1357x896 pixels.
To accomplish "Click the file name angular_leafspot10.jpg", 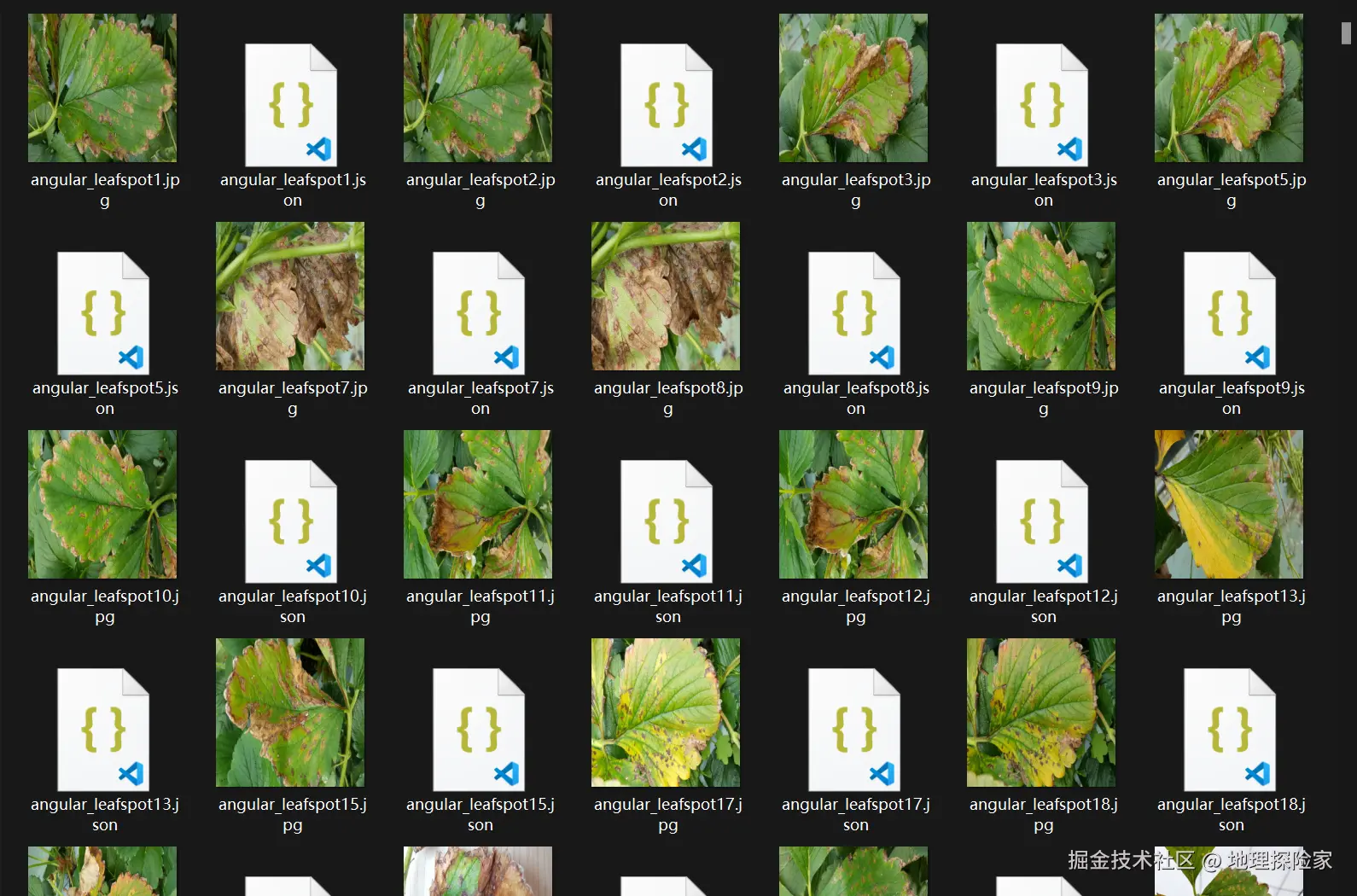I will pos(105,607).
